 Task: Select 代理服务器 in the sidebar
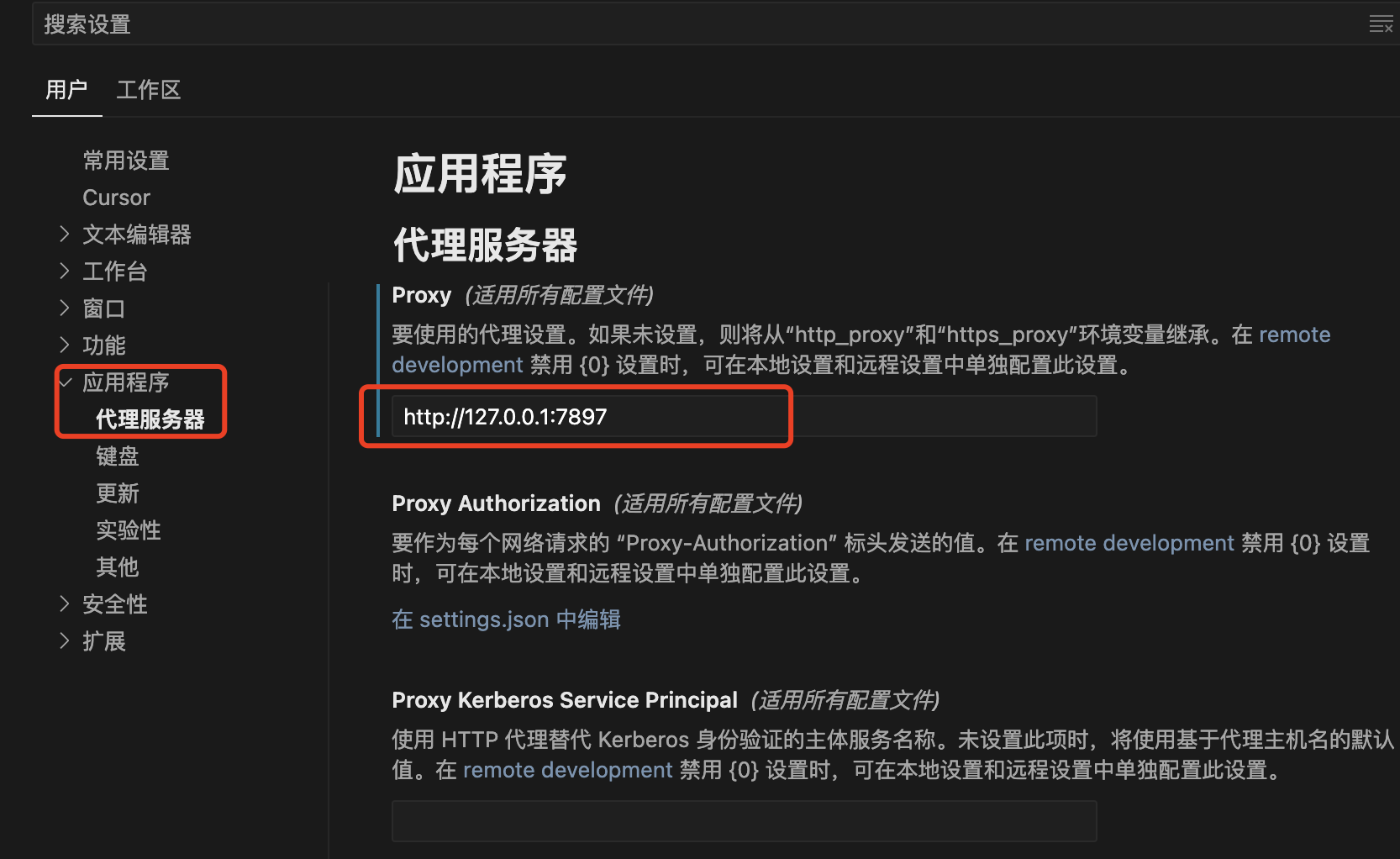[150, 419]
